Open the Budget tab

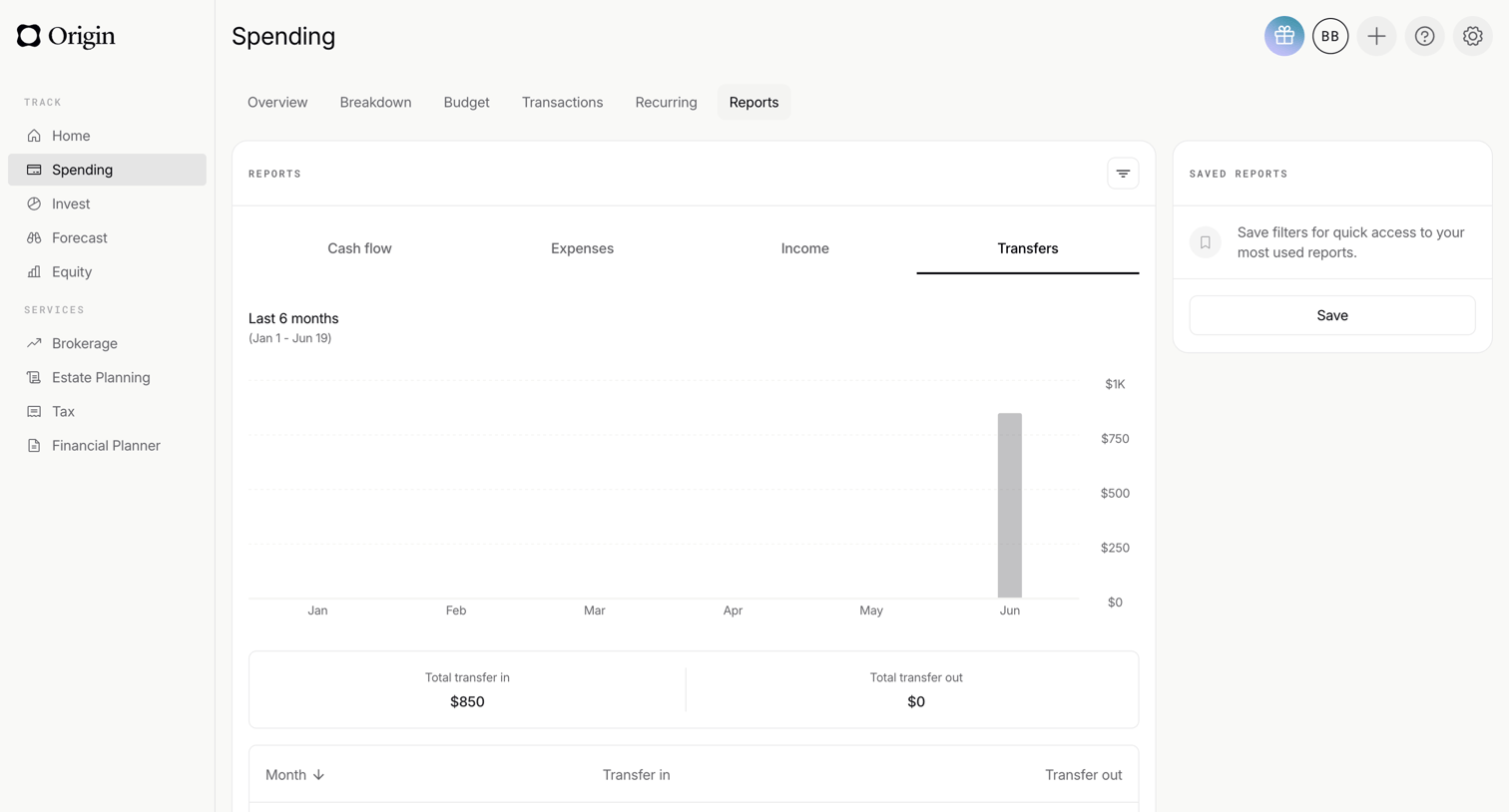point(466,102)
